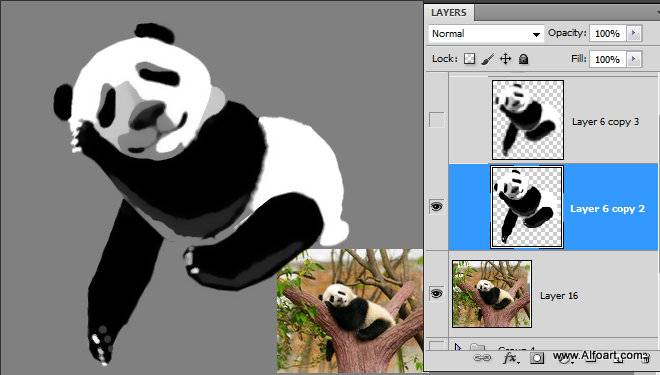Open the Normal blend mode dropdown
The height and width of the screenshot is (375, 660).
pyautogui.click(x=486, y=34)
